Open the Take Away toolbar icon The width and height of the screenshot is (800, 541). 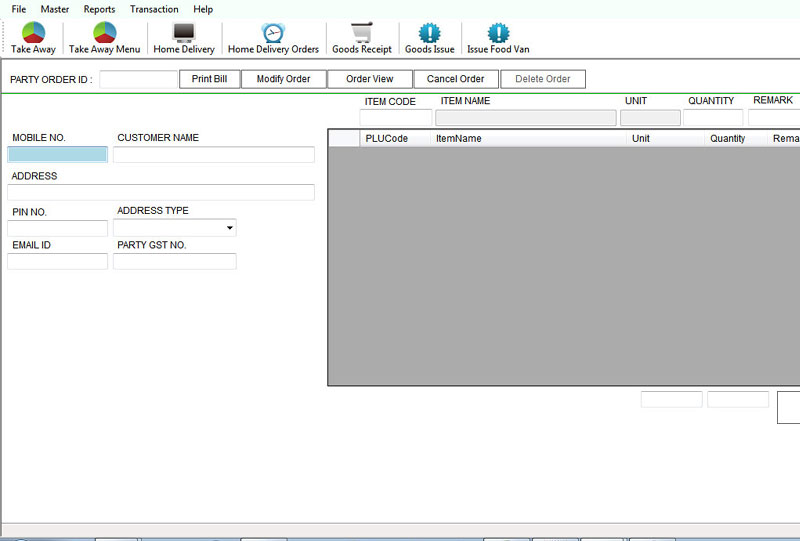pos(33,33)
